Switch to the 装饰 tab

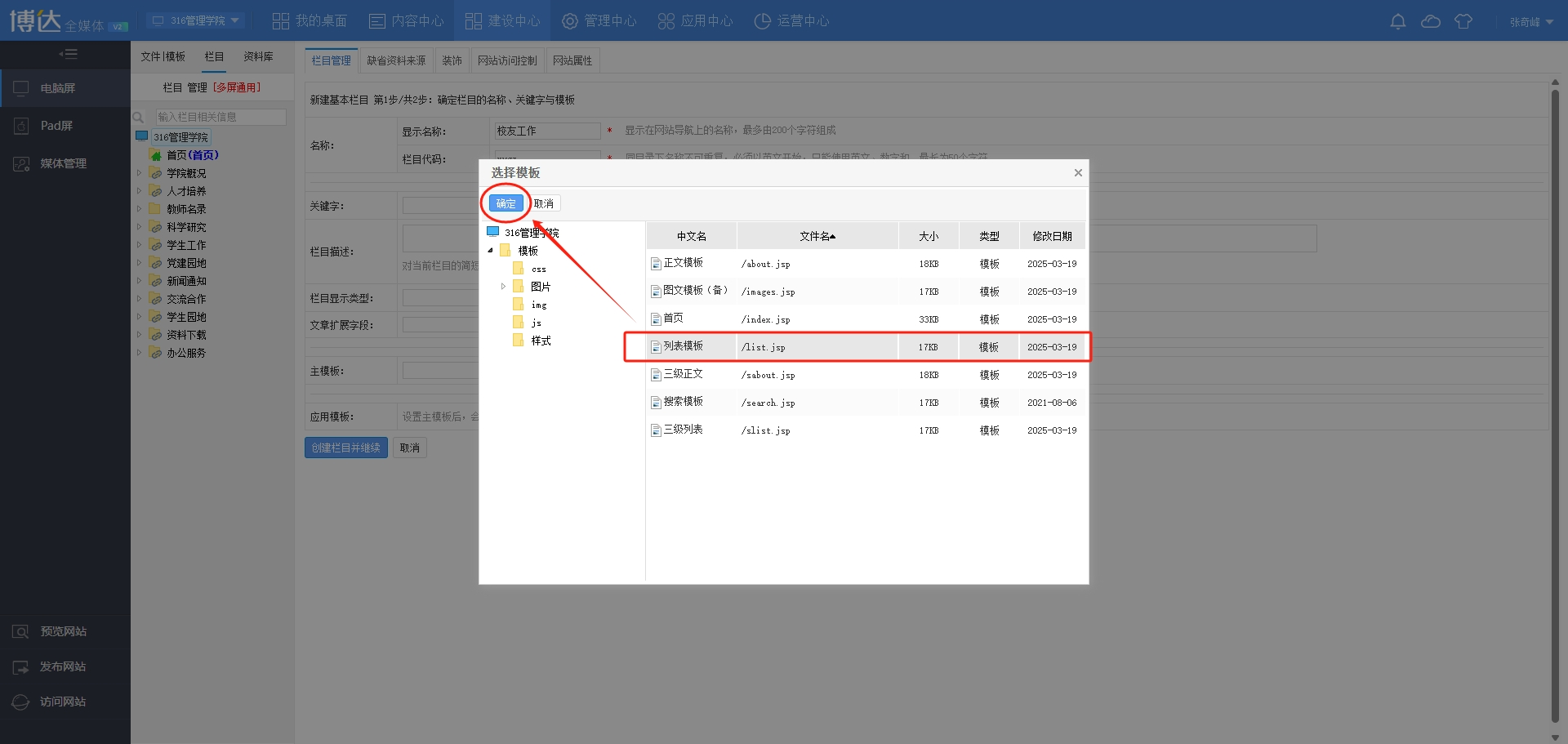452,60
